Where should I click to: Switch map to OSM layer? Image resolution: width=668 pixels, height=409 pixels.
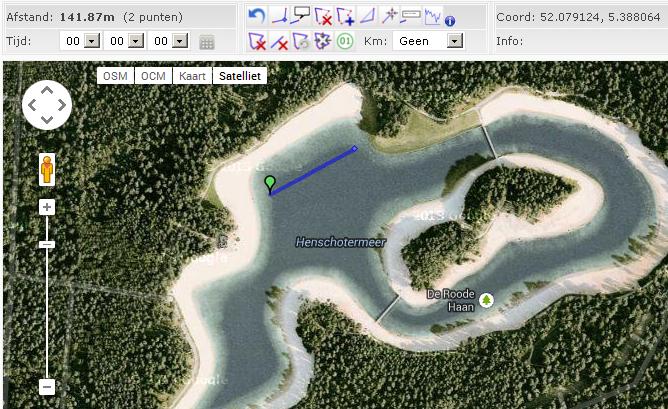click(x=115, y=76)
